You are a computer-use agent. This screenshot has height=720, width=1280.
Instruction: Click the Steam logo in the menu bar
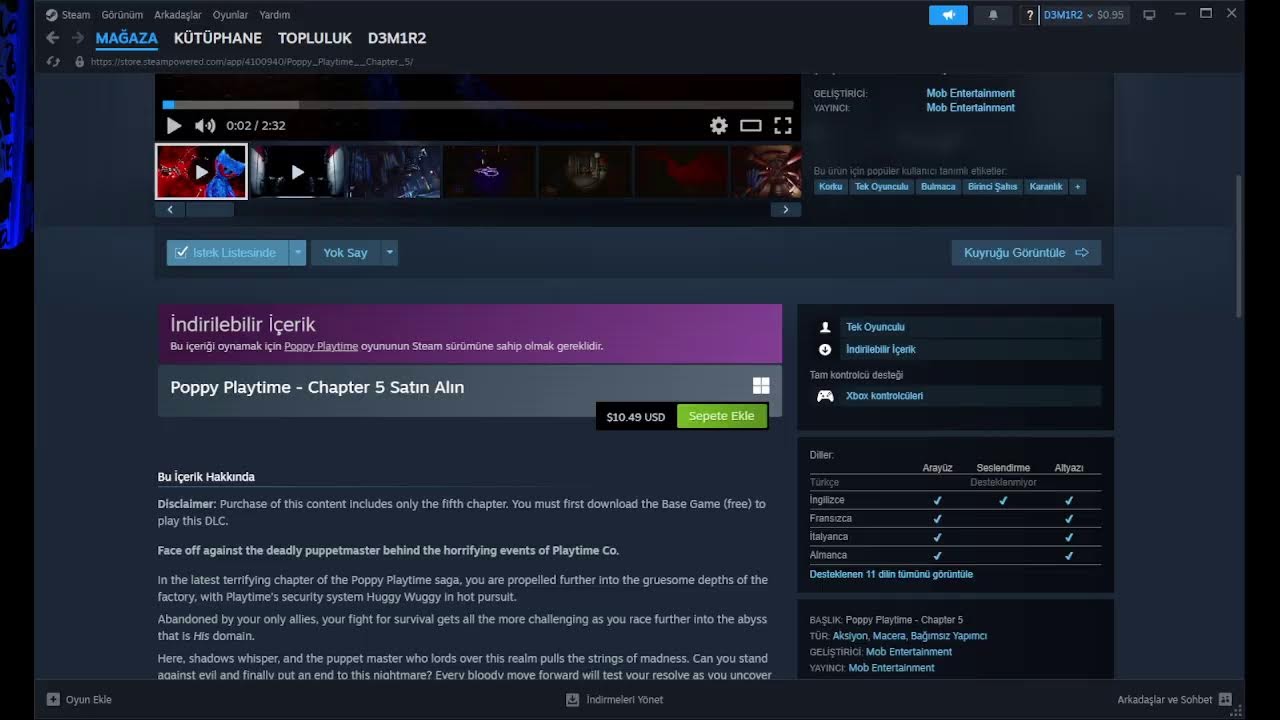coord(51,15)
